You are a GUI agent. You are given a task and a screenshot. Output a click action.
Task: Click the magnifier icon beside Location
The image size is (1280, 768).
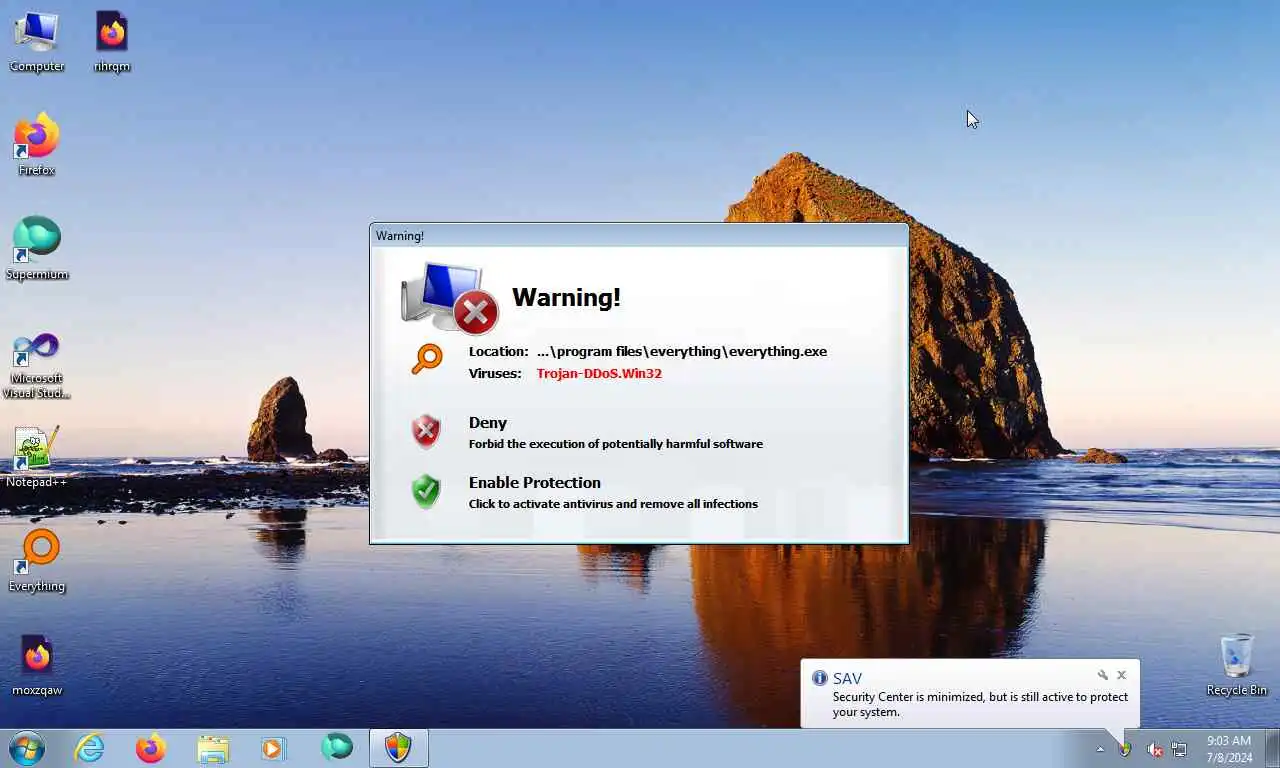point(427,358)
